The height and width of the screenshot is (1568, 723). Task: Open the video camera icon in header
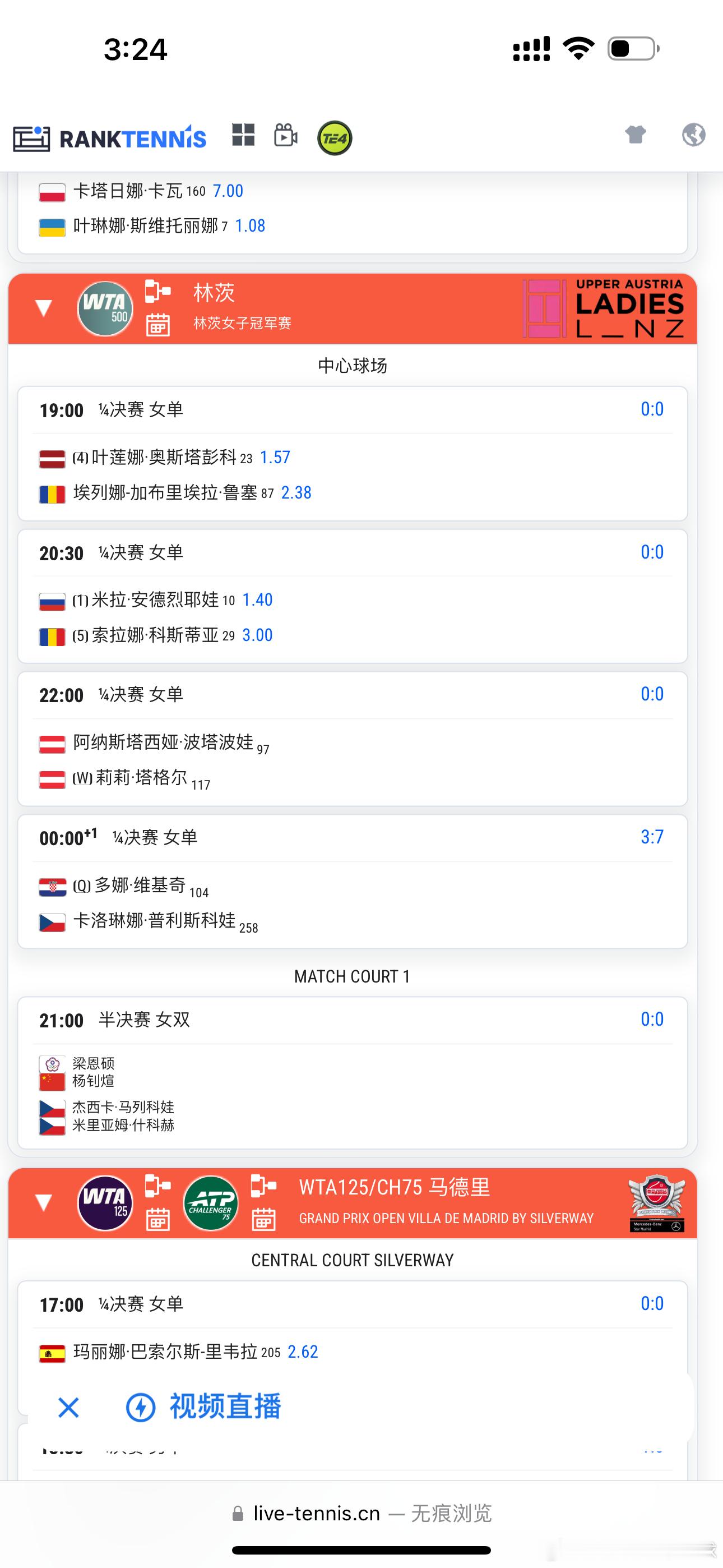285,135
